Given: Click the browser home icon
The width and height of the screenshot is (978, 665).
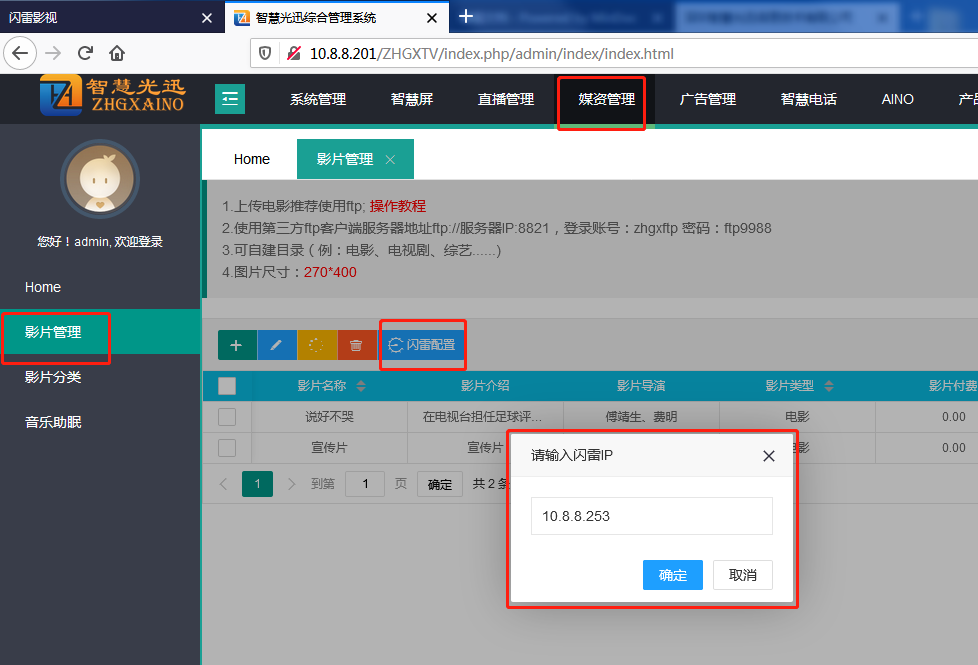Looking at the screenshot, I should pos(117,54).
